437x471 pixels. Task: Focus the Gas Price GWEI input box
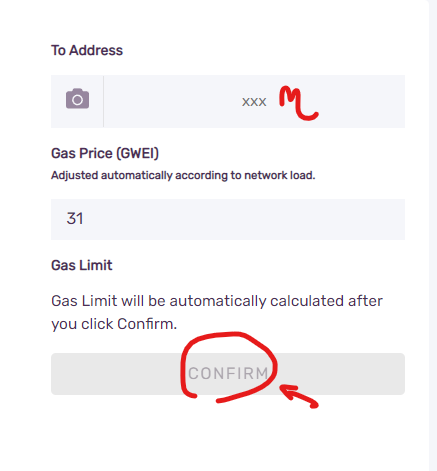point(228,219)
